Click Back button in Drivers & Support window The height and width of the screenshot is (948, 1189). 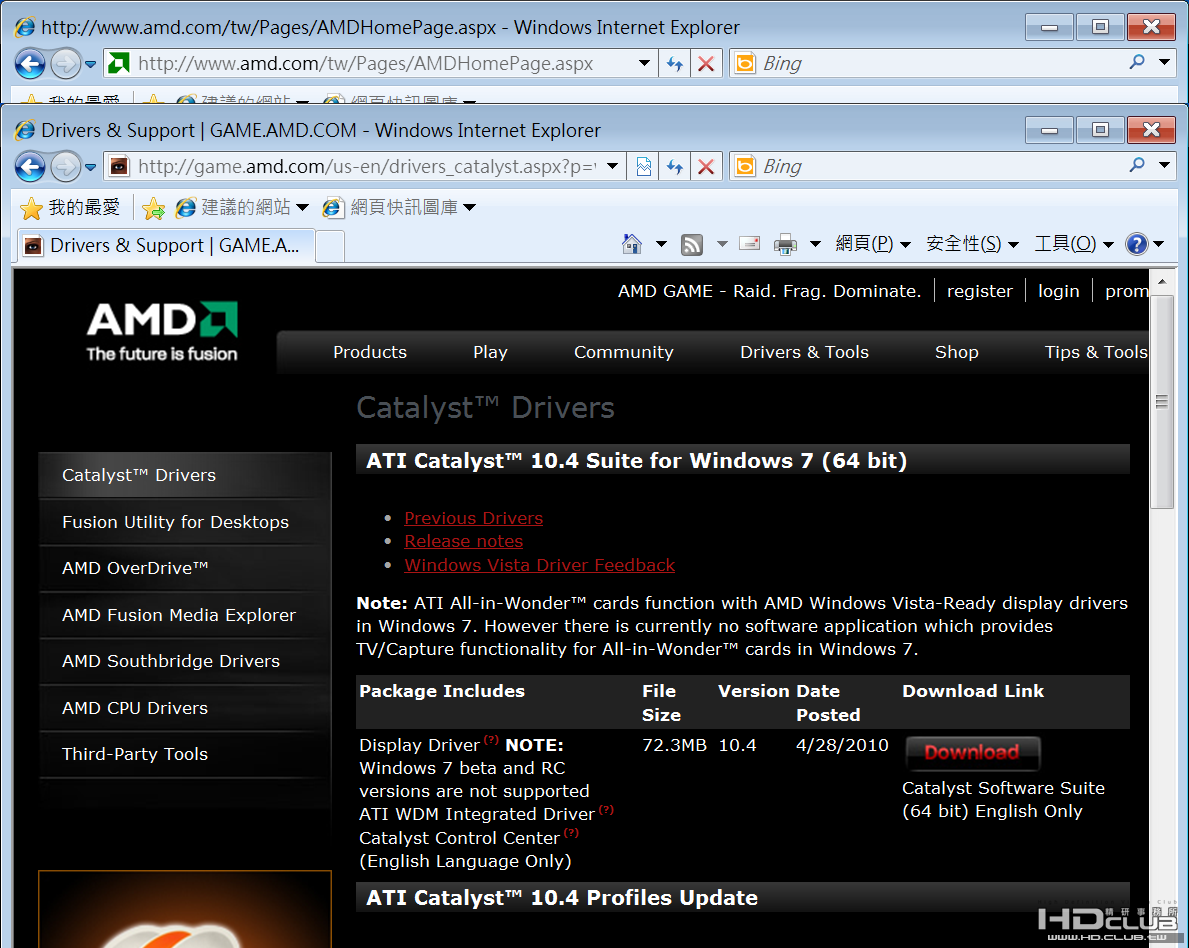pos(30,167)
